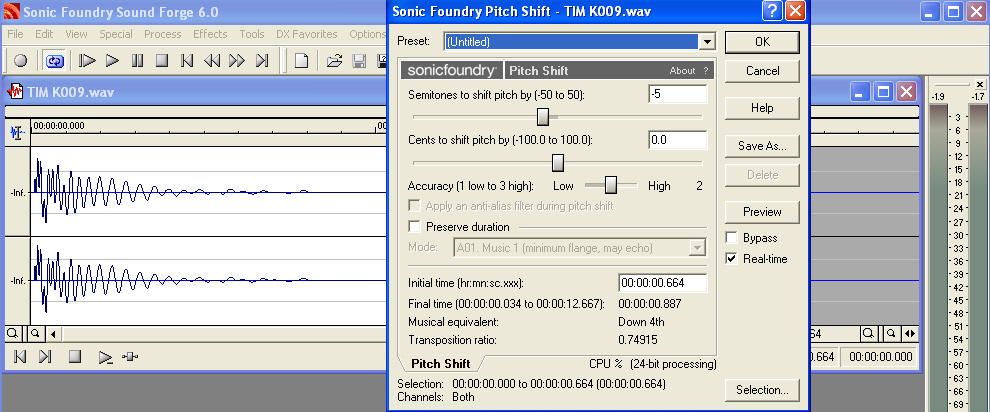Click Forward in the transport toolbar
Image resolution: width=990 pixels, height=412 pixels.
237,61
